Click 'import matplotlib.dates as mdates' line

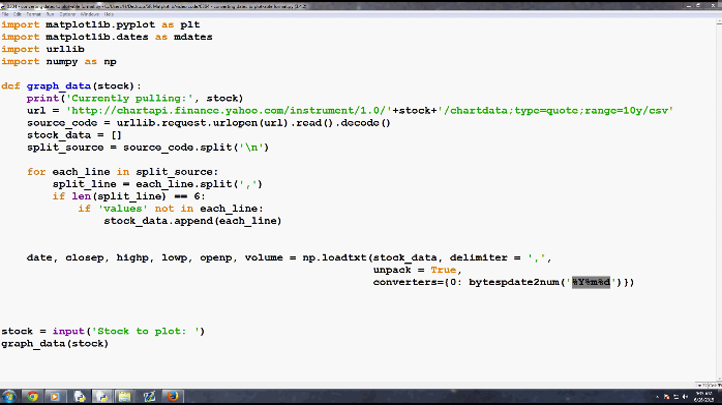(107, 37)
